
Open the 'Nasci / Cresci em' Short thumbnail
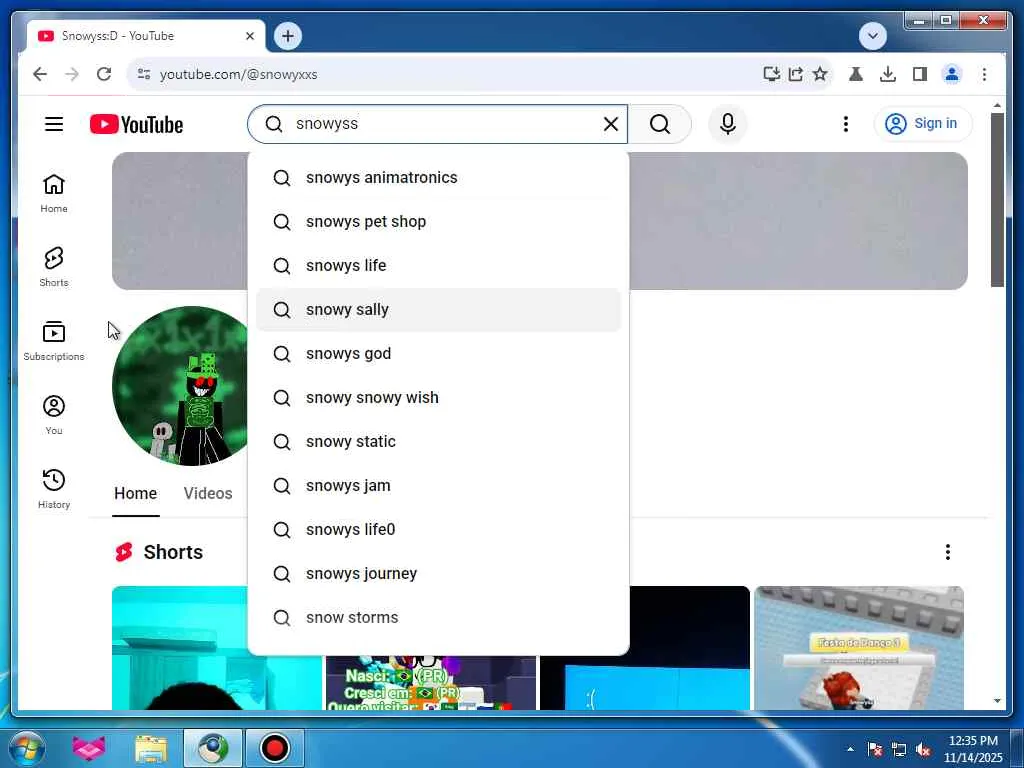click(x=431, y=683)
